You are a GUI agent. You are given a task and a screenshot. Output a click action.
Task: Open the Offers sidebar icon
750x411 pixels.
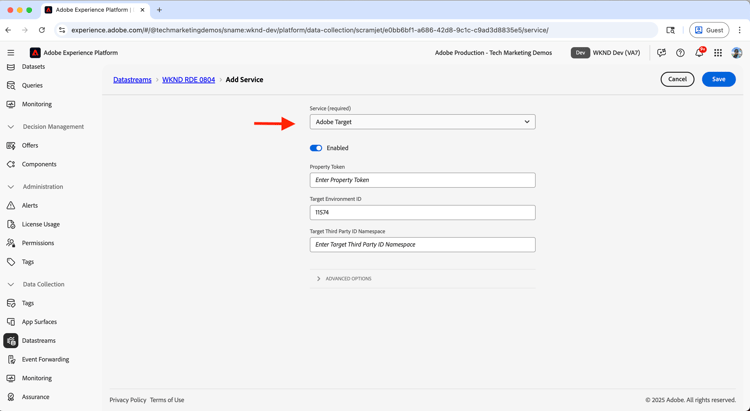pyautogui.click(x=11, y=145)
